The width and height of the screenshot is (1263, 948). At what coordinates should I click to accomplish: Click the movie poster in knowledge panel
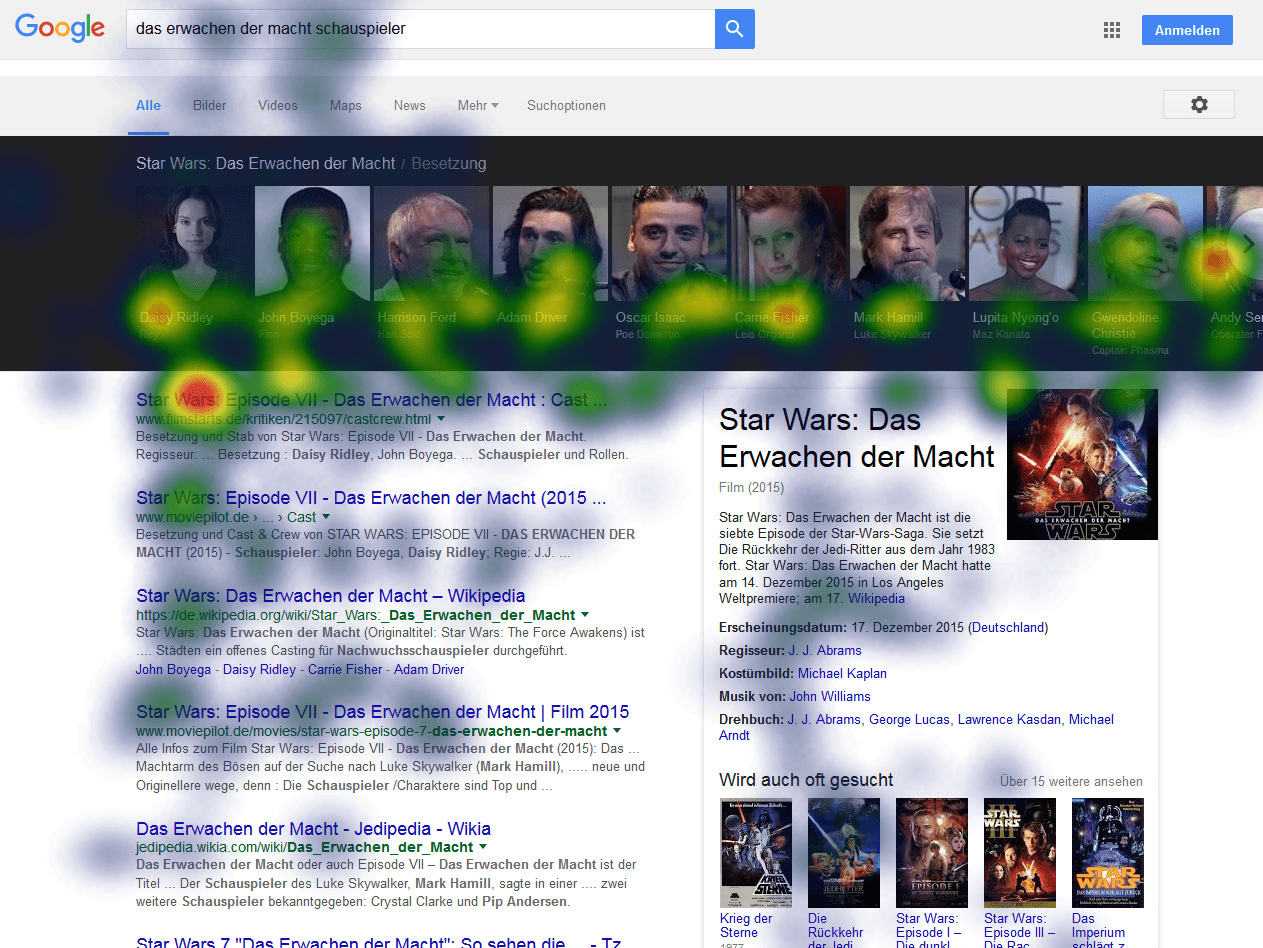pyautogui.click(x=1082, y=464)
